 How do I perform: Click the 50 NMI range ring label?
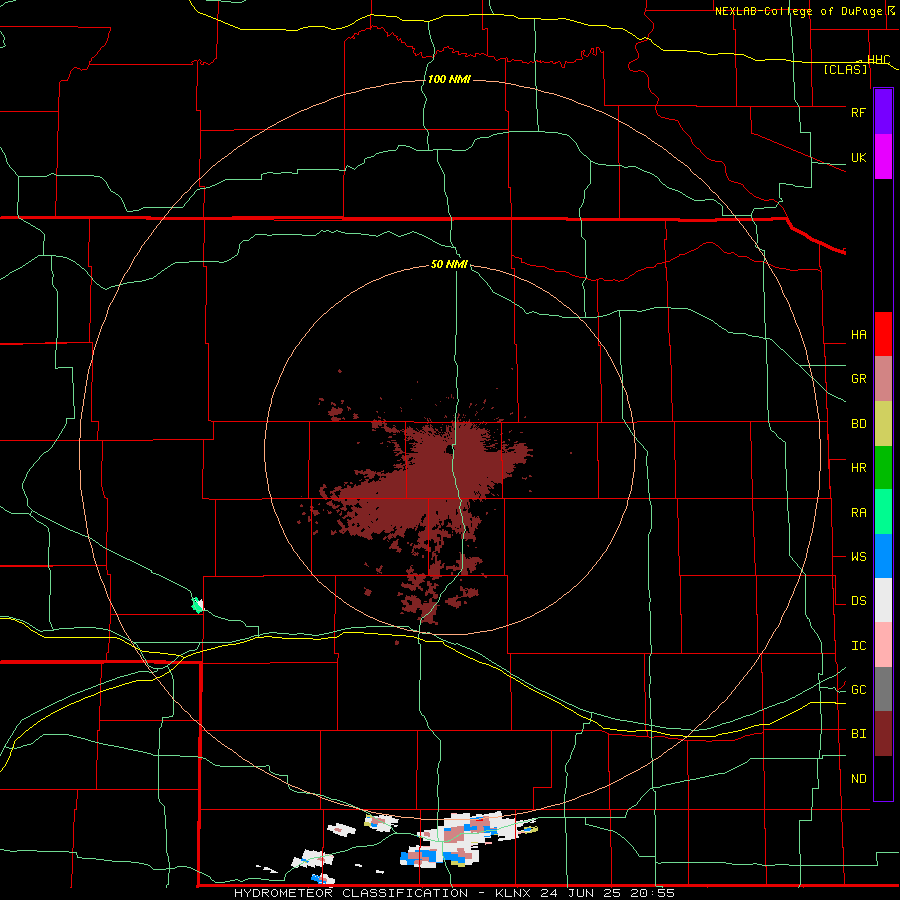pyautogui.click(x=449, y=264)
